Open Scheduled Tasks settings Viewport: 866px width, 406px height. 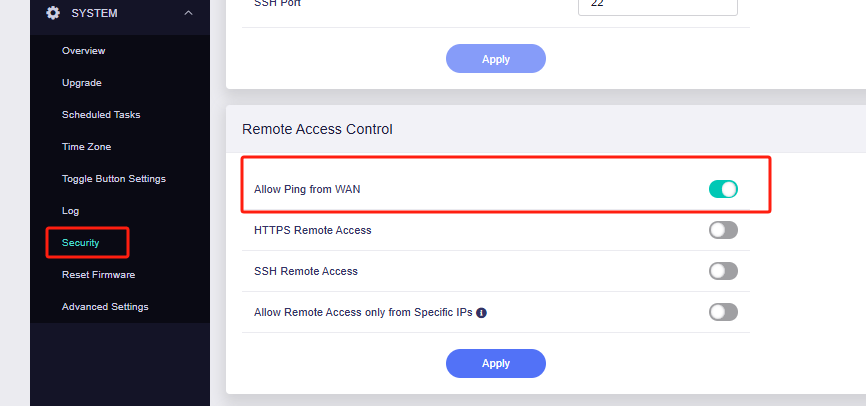pyautogui.click(x=101, y=114)
